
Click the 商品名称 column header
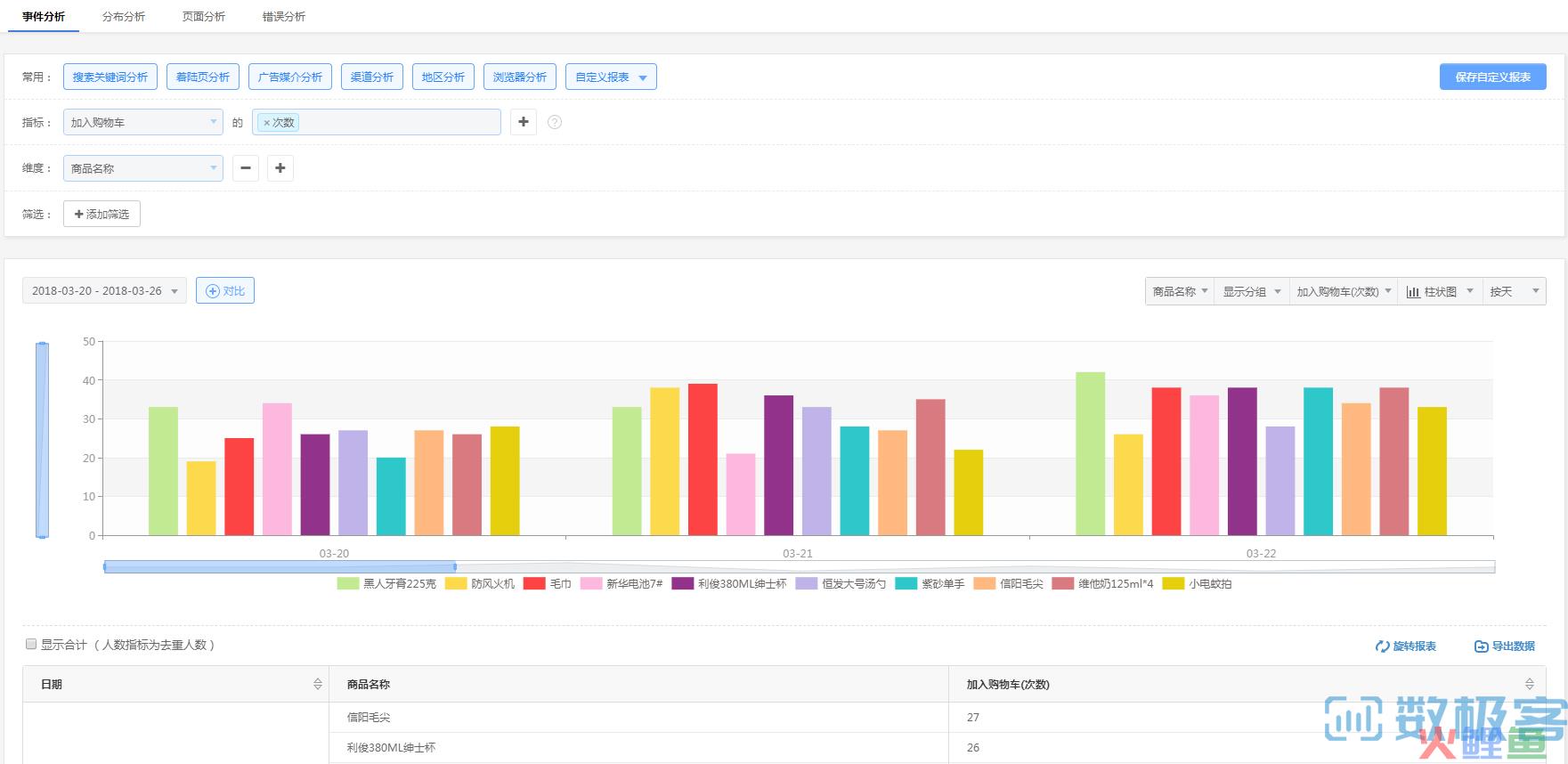(638, 684)
